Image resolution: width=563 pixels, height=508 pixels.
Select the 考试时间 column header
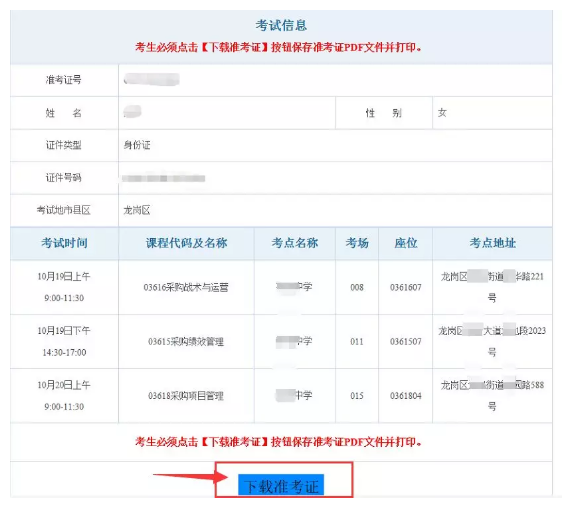click(64, 243)
